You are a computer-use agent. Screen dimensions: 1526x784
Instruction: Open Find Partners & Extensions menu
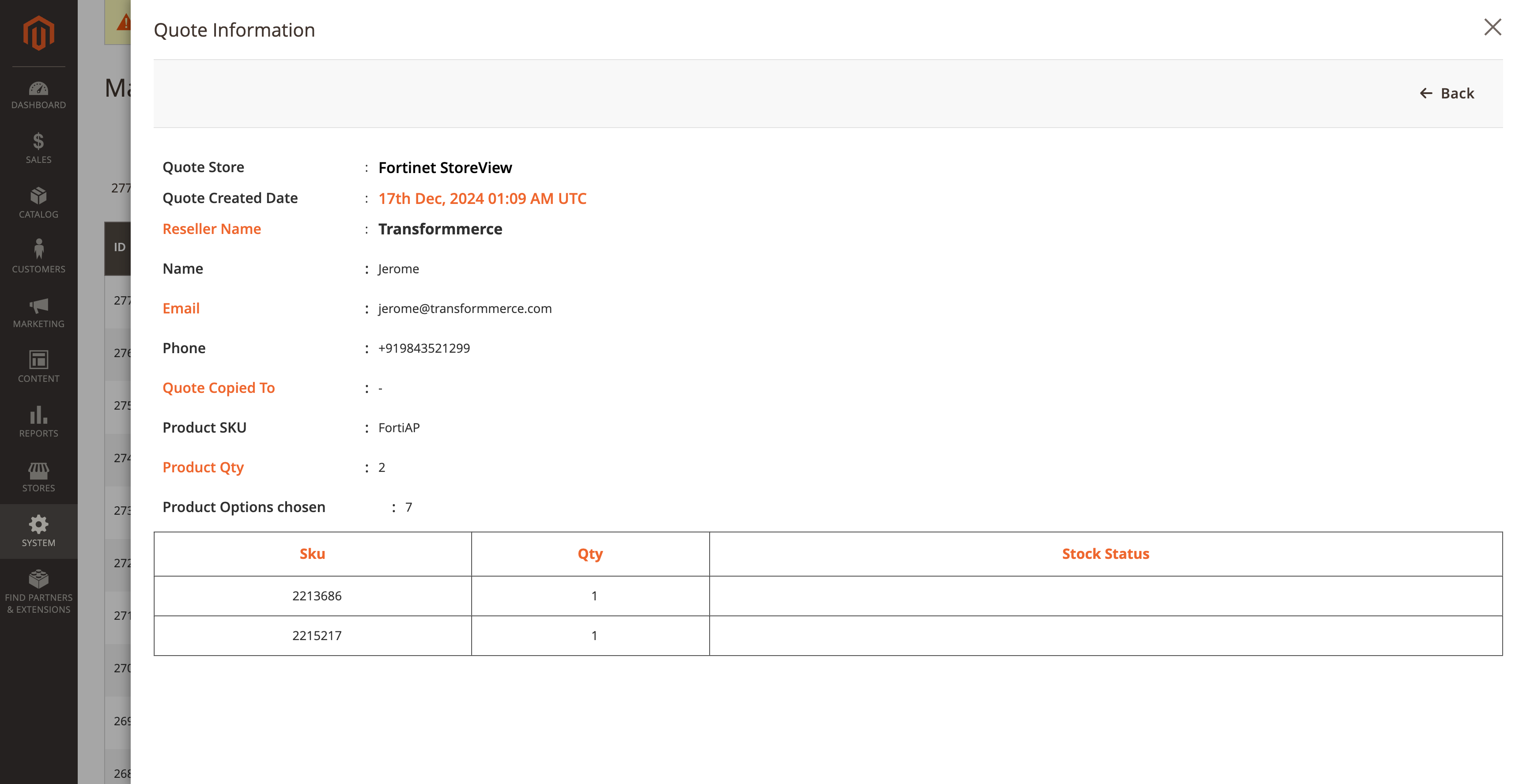coord(38,592)
